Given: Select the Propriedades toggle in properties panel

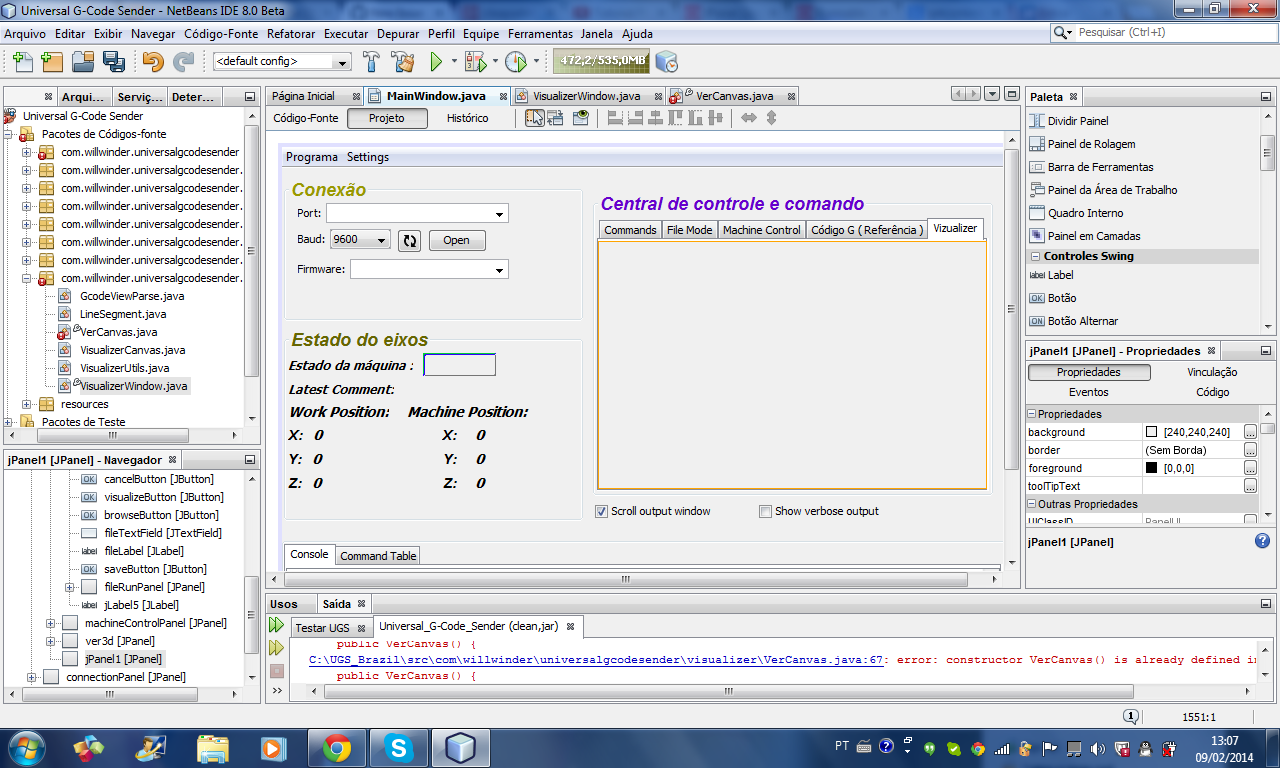Looking at the screenshot, I should pos(1088,372).
